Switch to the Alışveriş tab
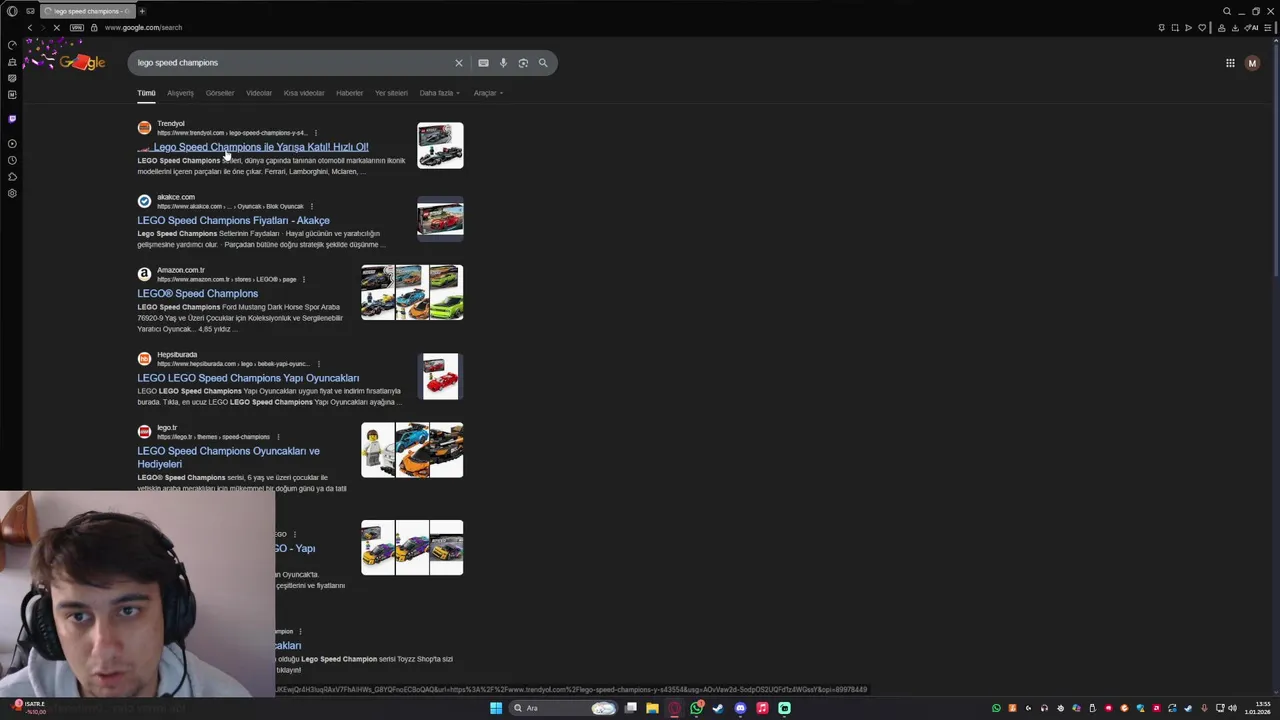This screenshot has height=720, width=1280. tap(180, 93)
